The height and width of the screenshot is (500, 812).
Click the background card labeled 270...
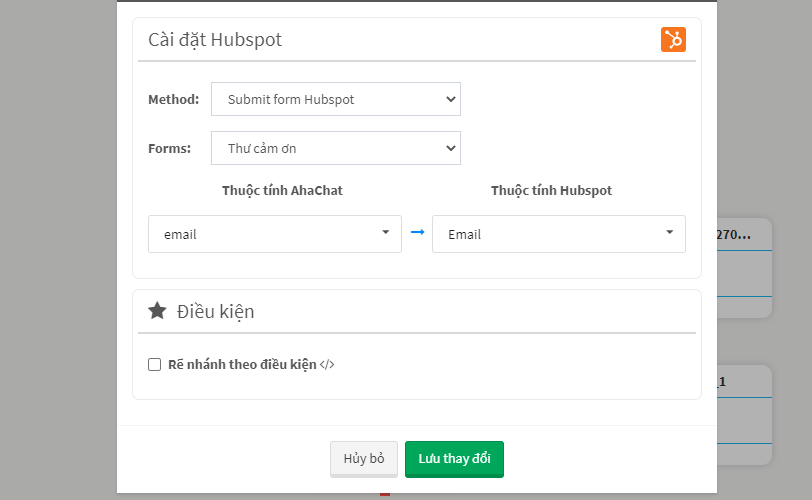[x=744, y=267]
